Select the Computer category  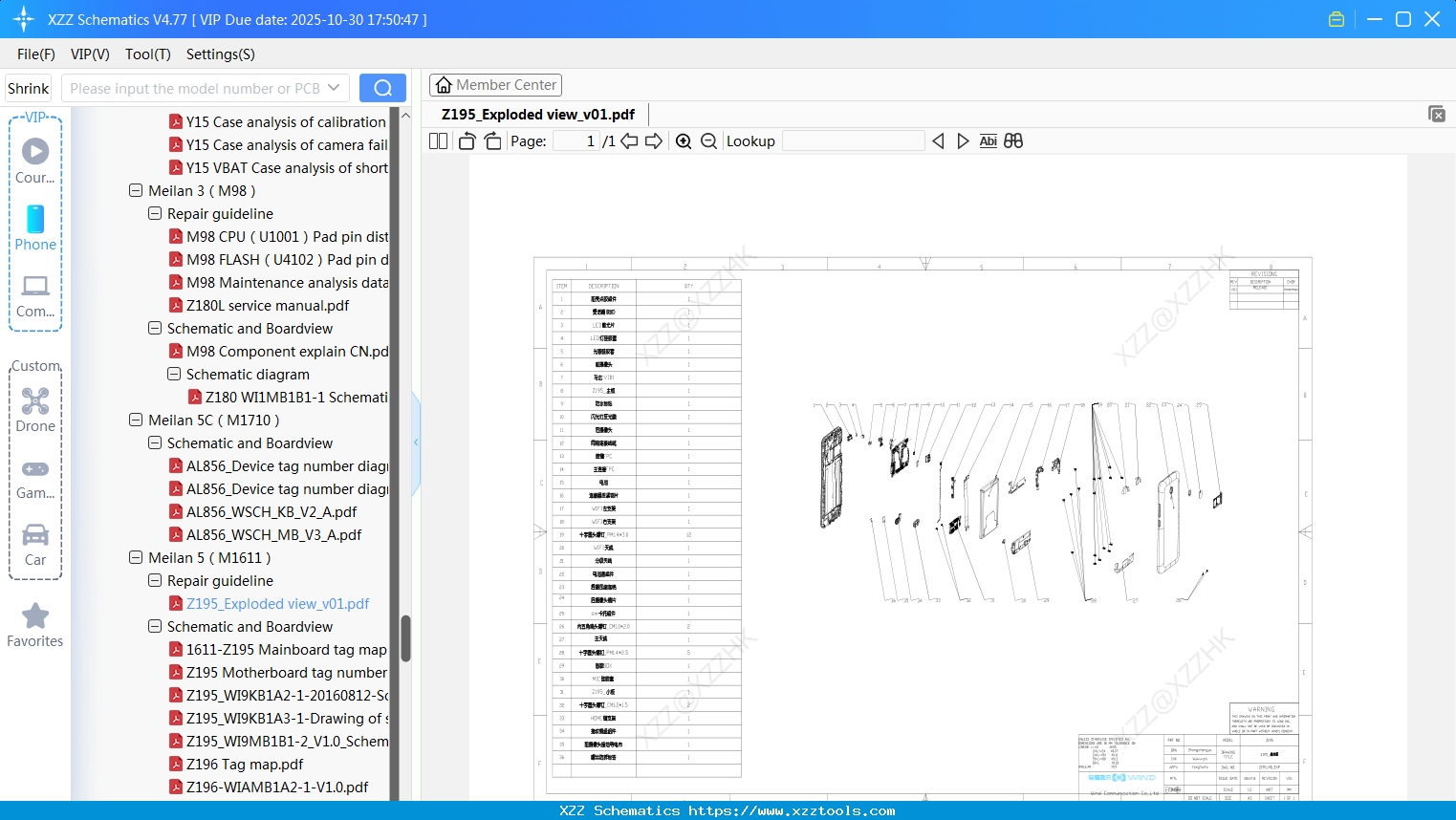click(x=35, y=295)
